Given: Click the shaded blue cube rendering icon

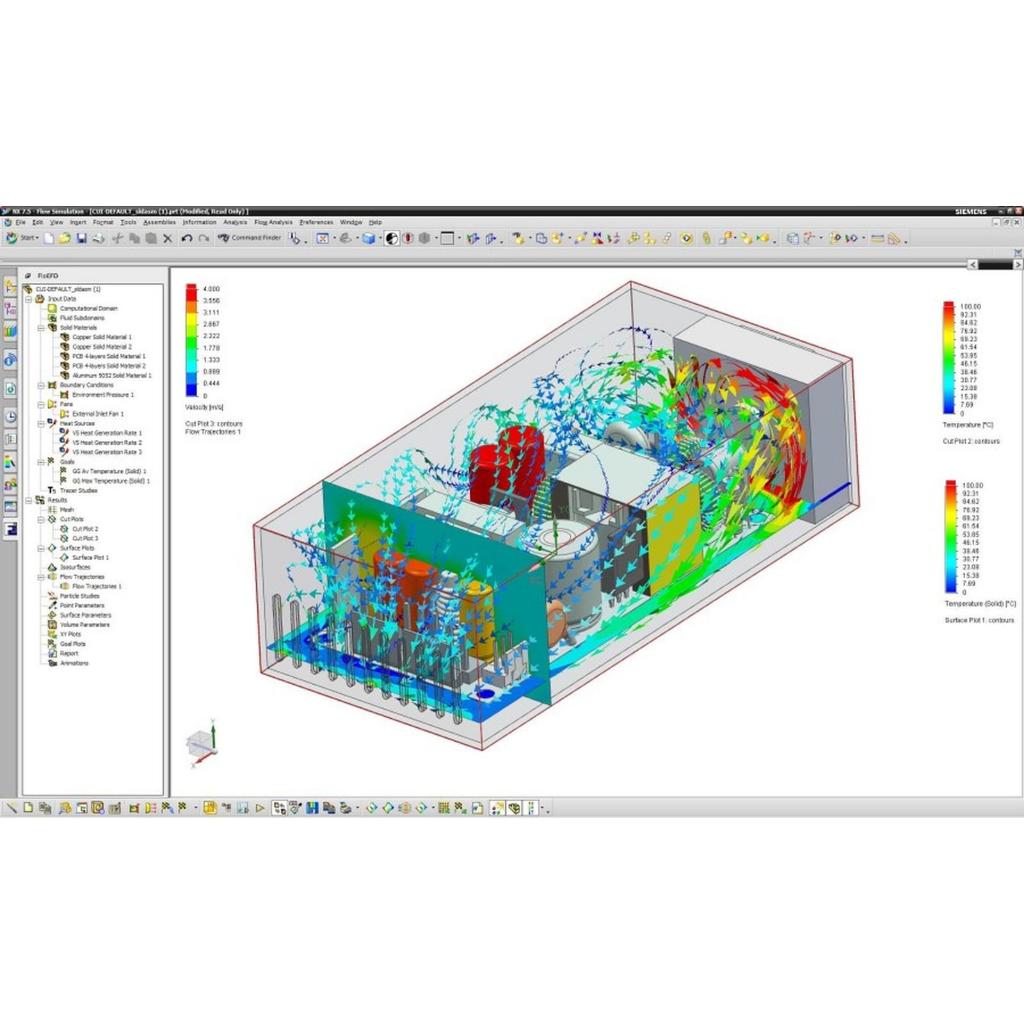Looking at the screenshot, I should click(x=368, y=238).
